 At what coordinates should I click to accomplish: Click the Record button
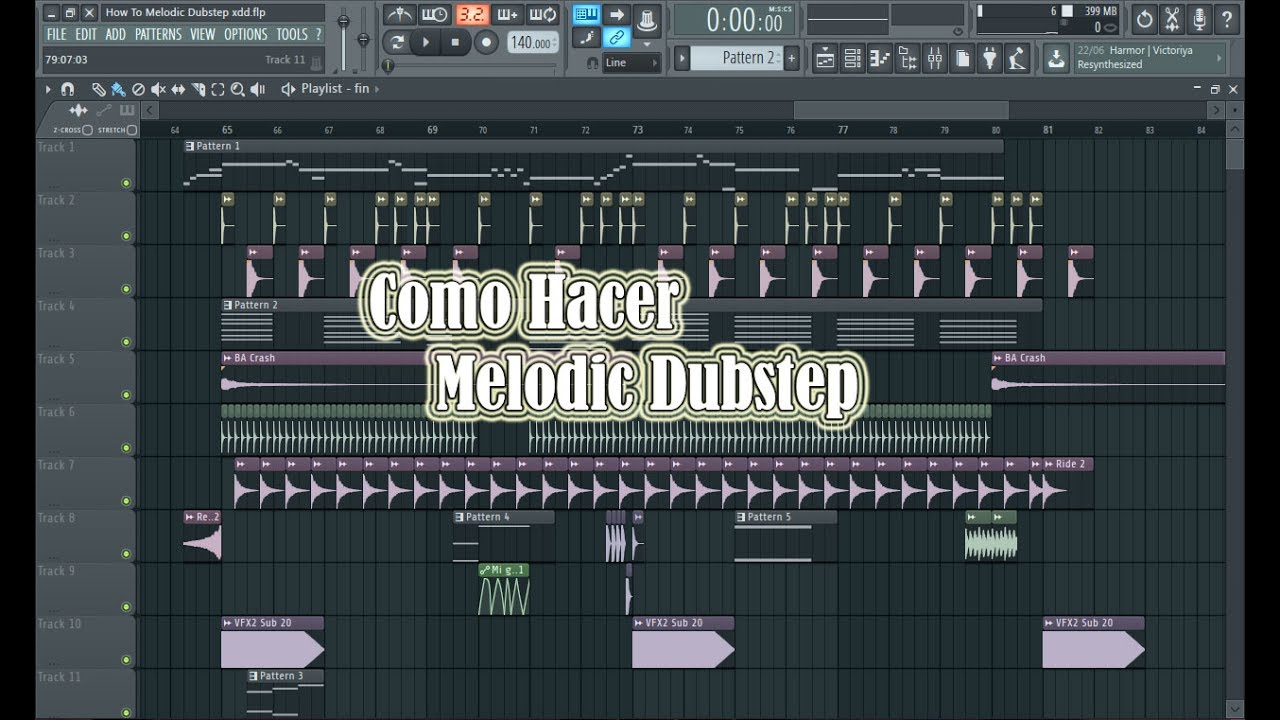point(486,42)
